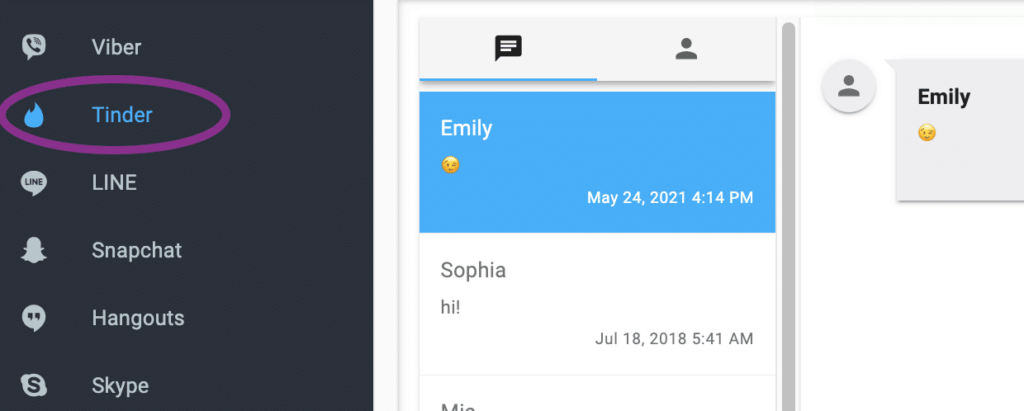Select Emily's conversation in the list
Screen dimensions: 1024x411
coord(597,162)
